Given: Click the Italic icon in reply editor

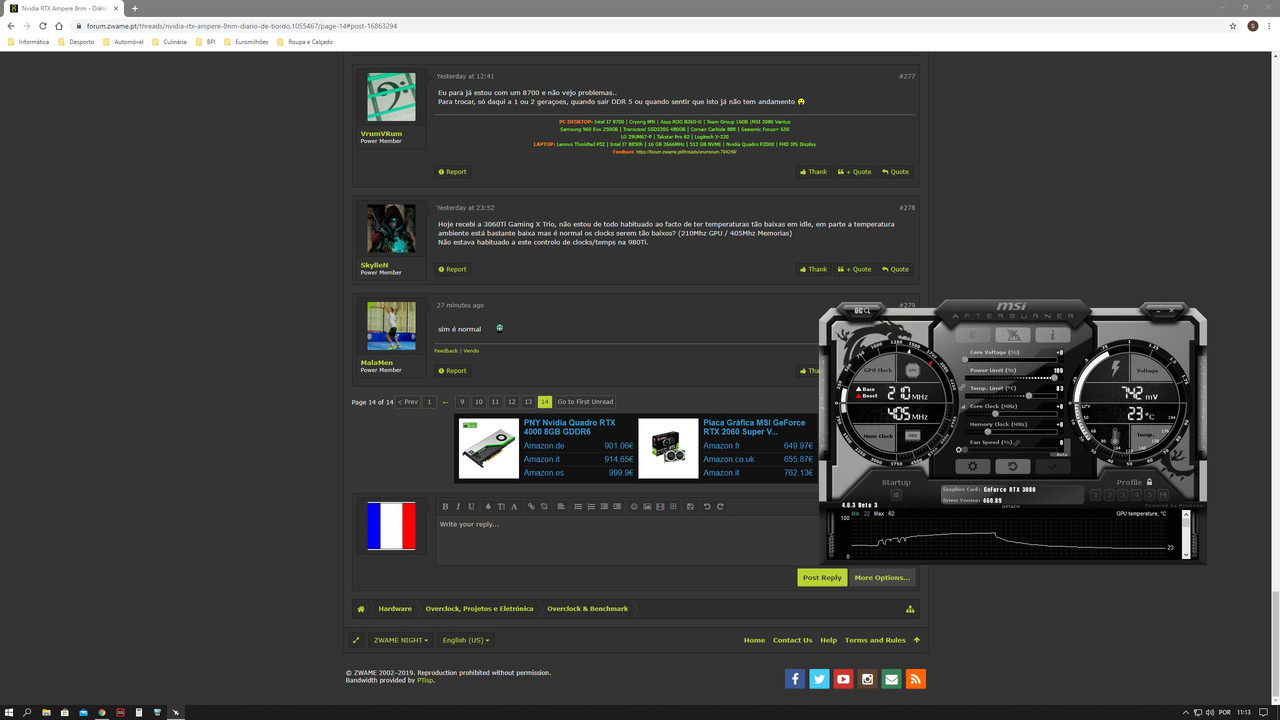Looking at the screenshot, I should [458, 506].
